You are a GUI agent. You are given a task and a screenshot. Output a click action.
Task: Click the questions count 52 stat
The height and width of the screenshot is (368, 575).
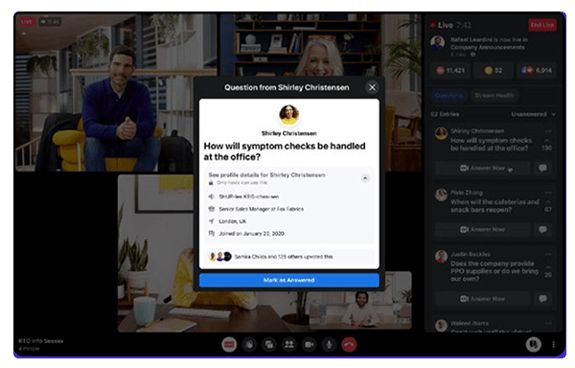[x=494, y=70]
